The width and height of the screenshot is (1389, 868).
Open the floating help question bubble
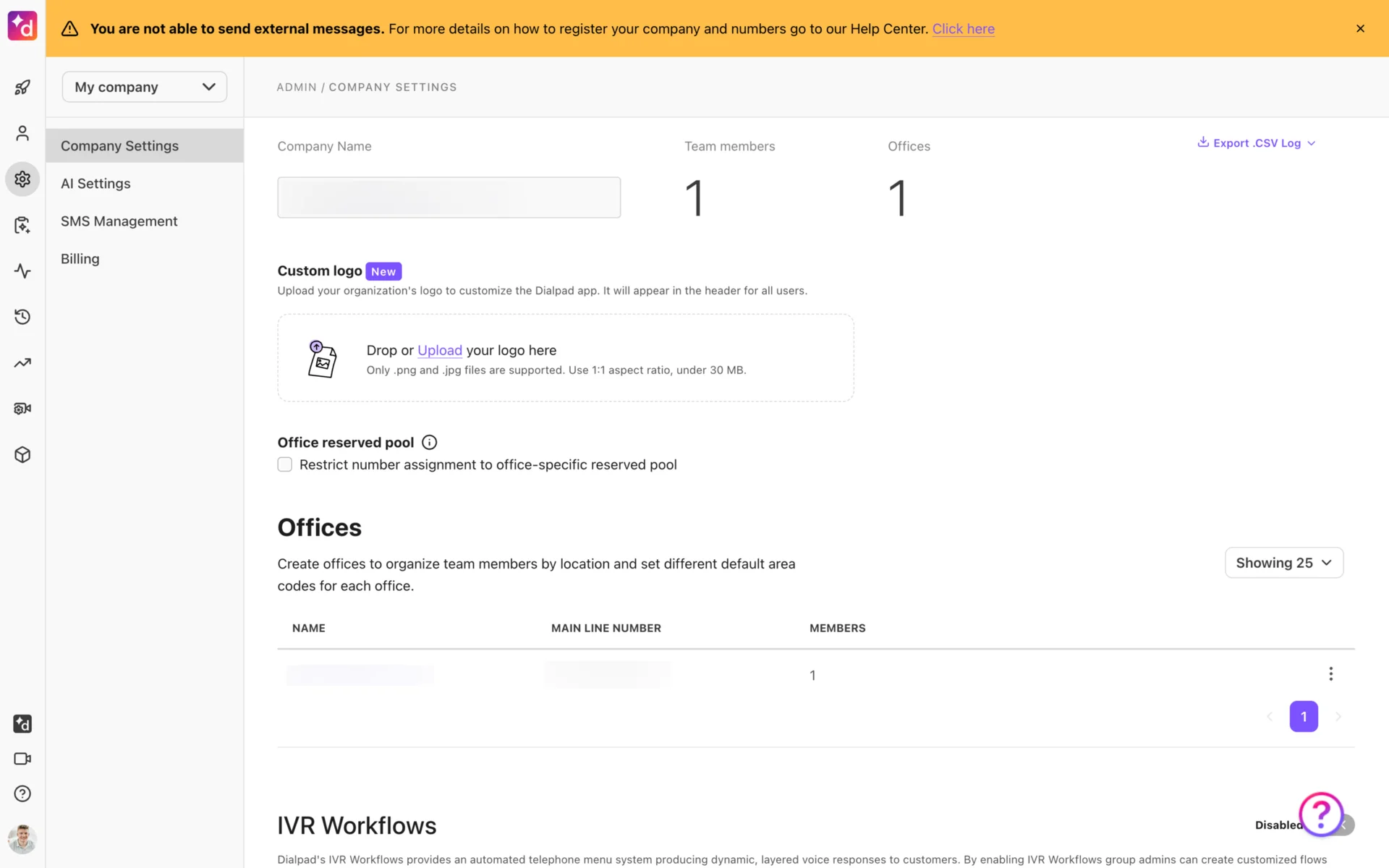pyautogui.click(x=1320, y=814)
